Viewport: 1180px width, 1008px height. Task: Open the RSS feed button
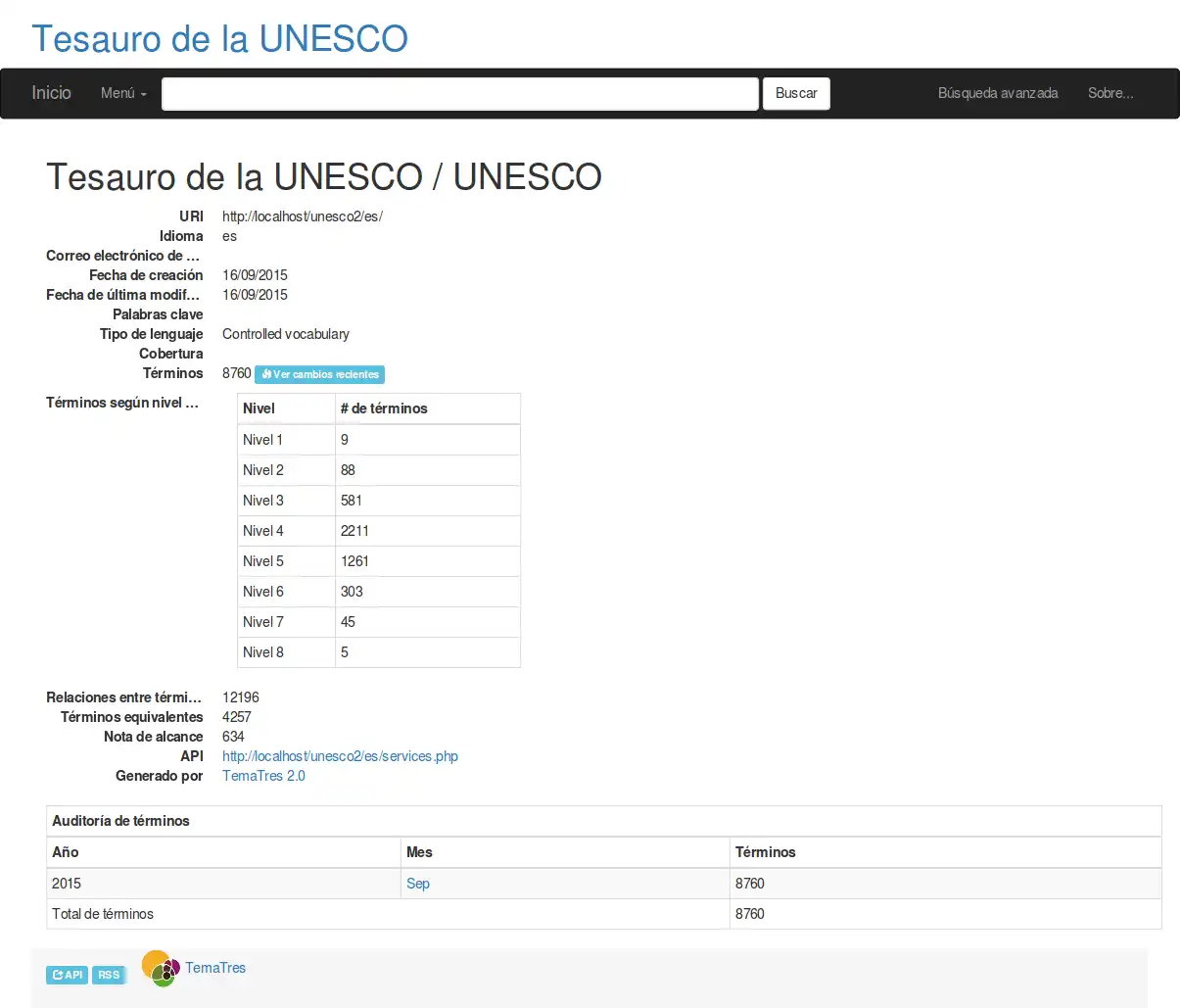(109, 975)
